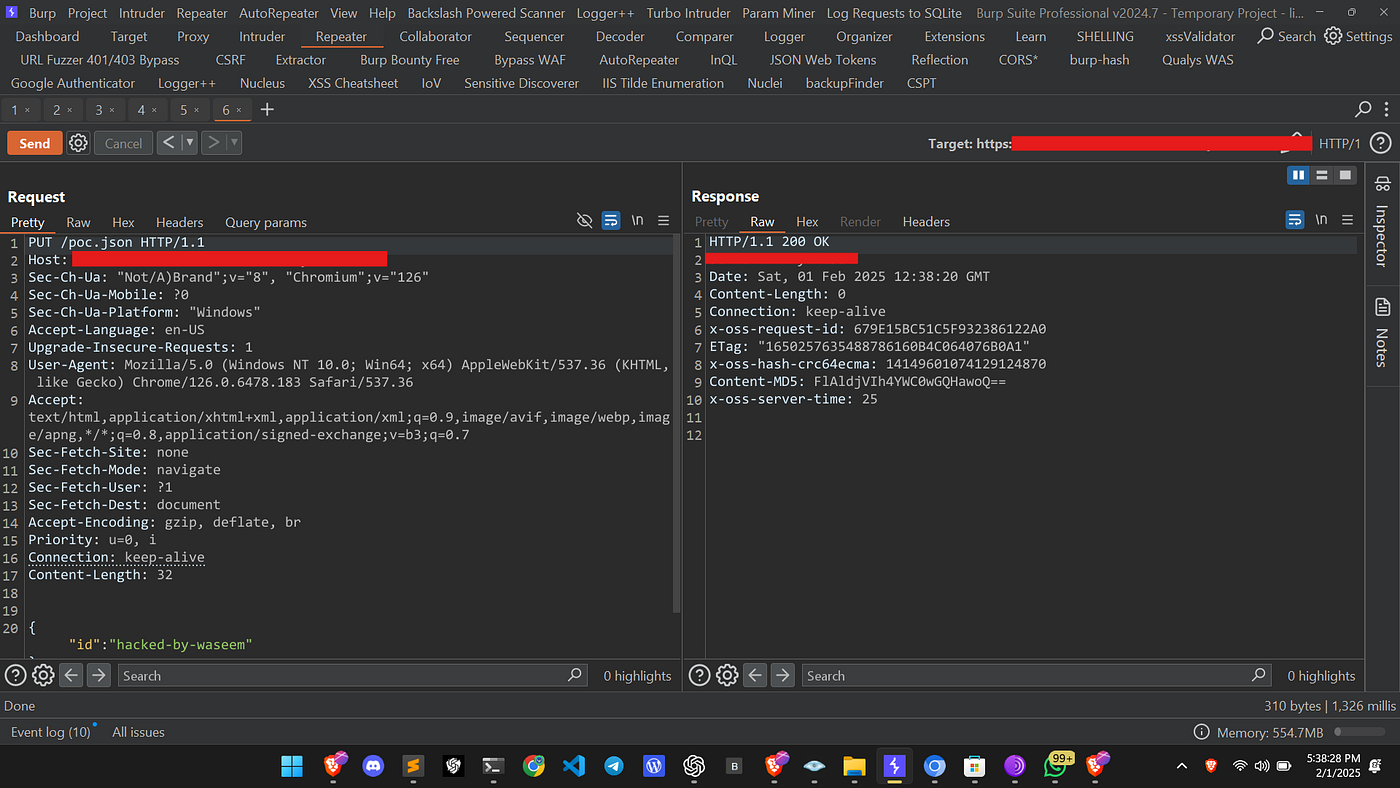1400x788 pixels.
Task: Open the Repeater tab-bar three-dot menu
Action: coord(1386,109)
